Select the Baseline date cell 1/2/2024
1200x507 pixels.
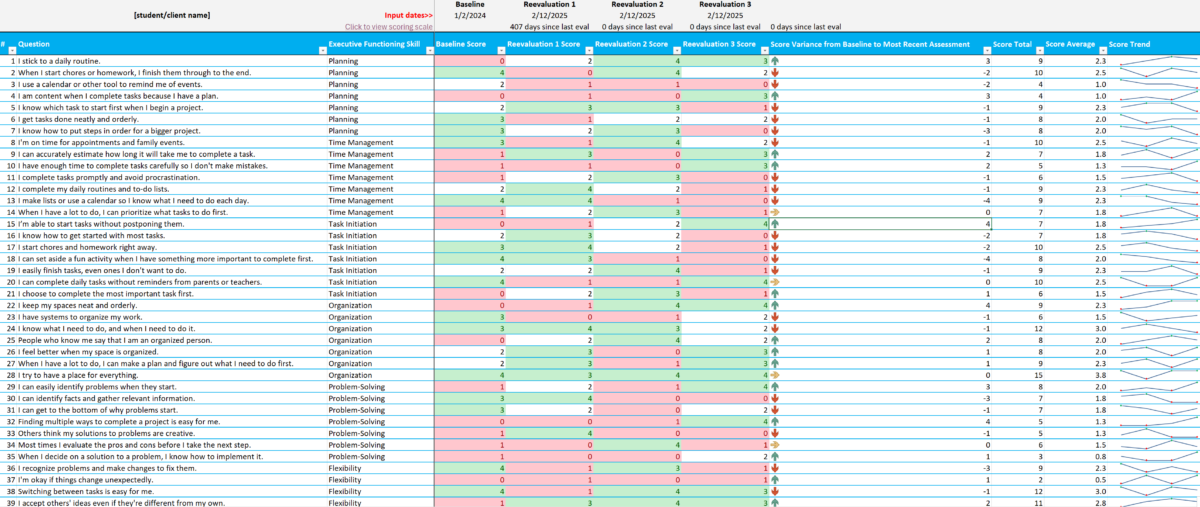point(470,16)
